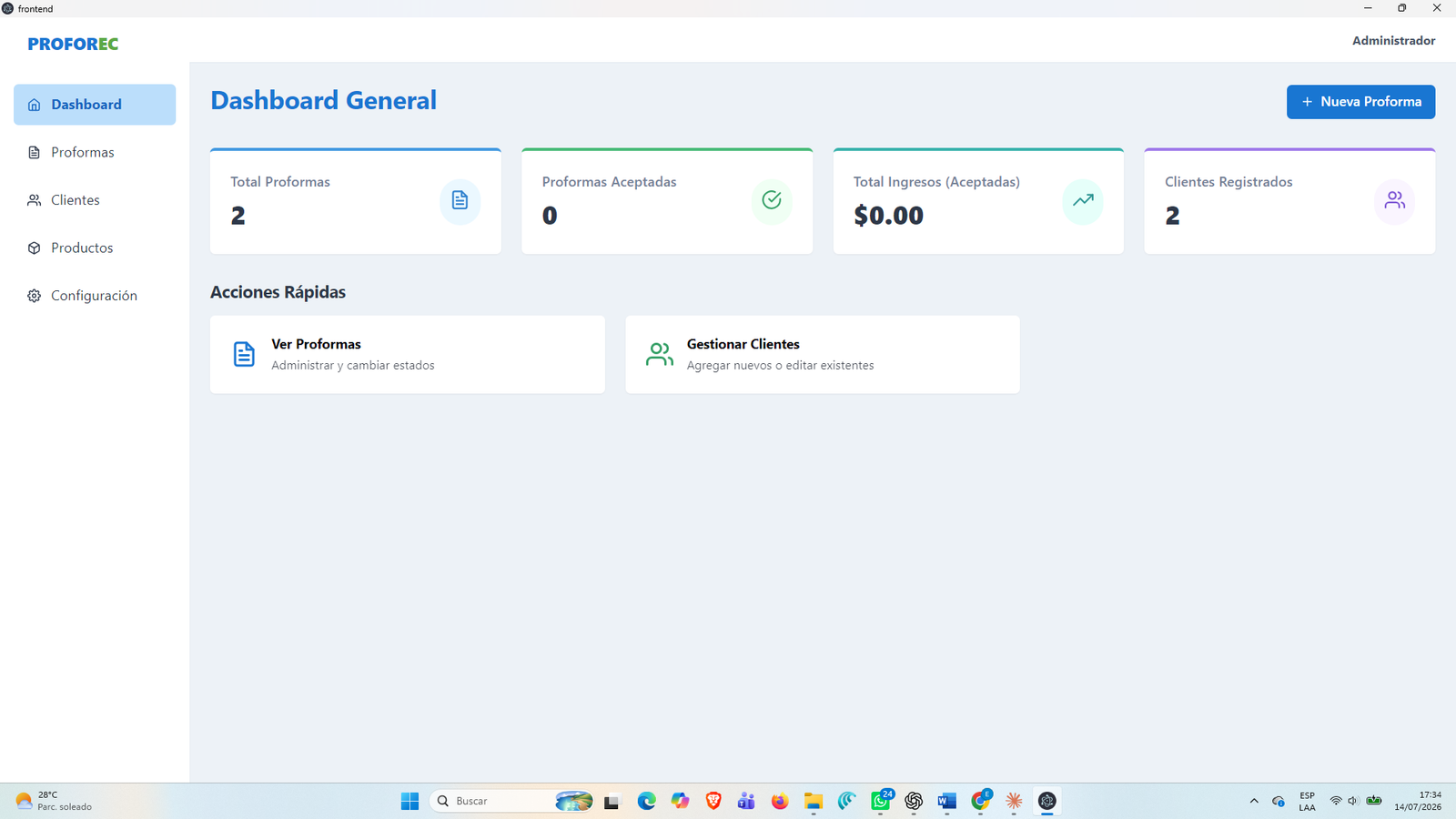Screen dimensions: 1456x819
Task: Click 'Administrar y cambiar estados' text
Action: pos(353,366)
